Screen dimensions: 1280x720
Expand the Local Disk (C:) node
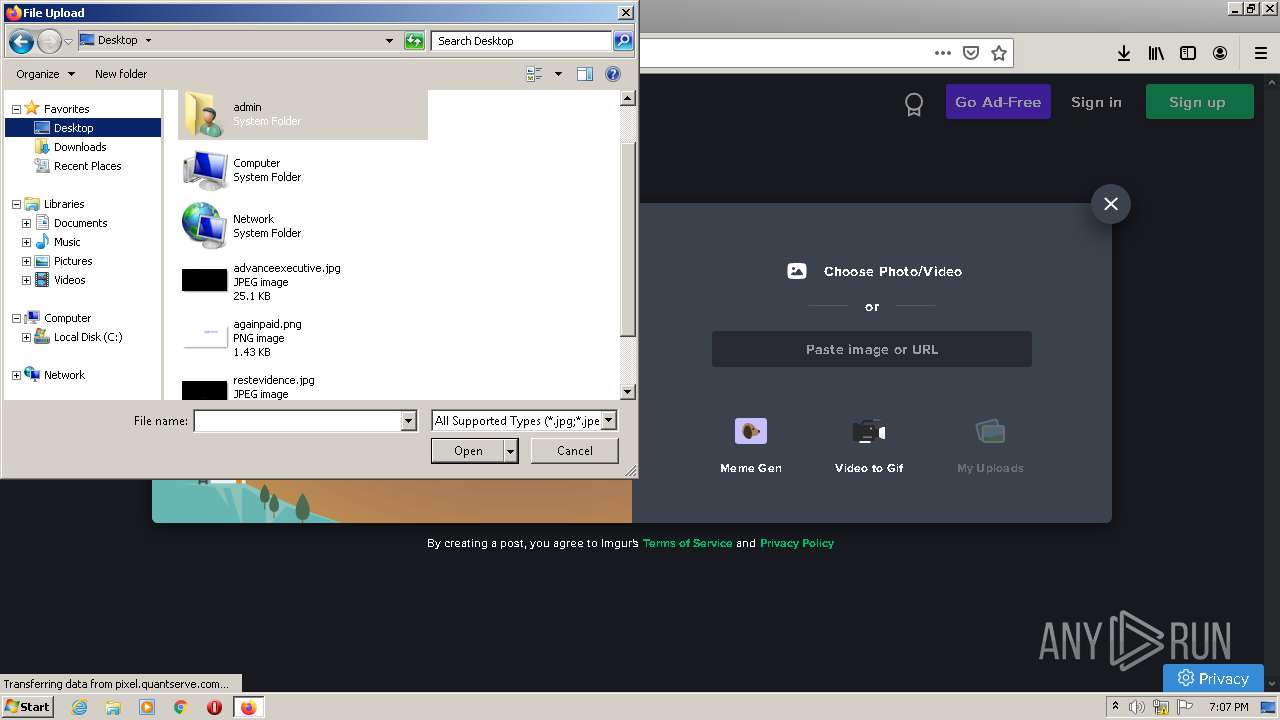(x=26, y=337)
